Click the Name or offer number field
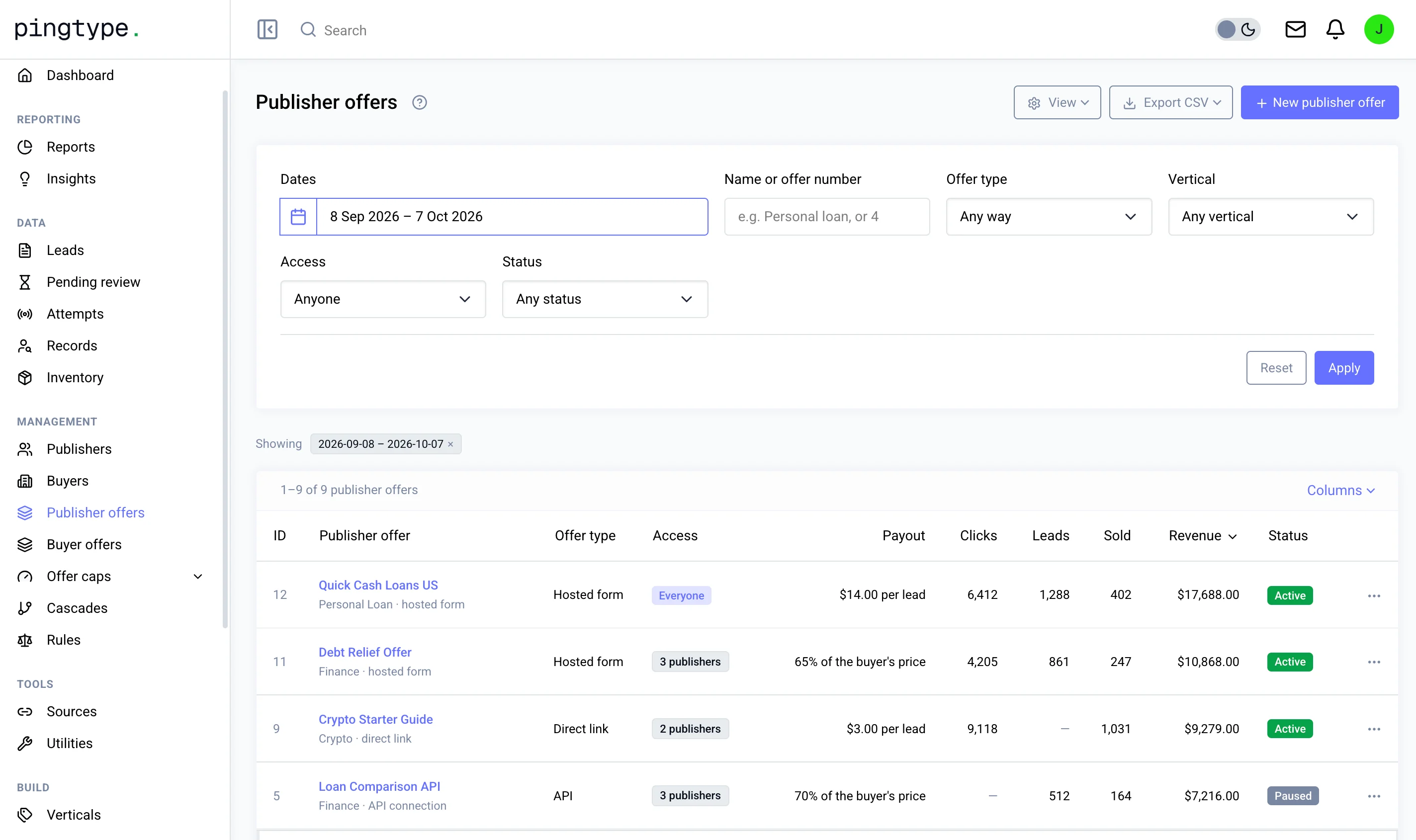Viewport: 1416px width, 840px height. coord(827,217)
